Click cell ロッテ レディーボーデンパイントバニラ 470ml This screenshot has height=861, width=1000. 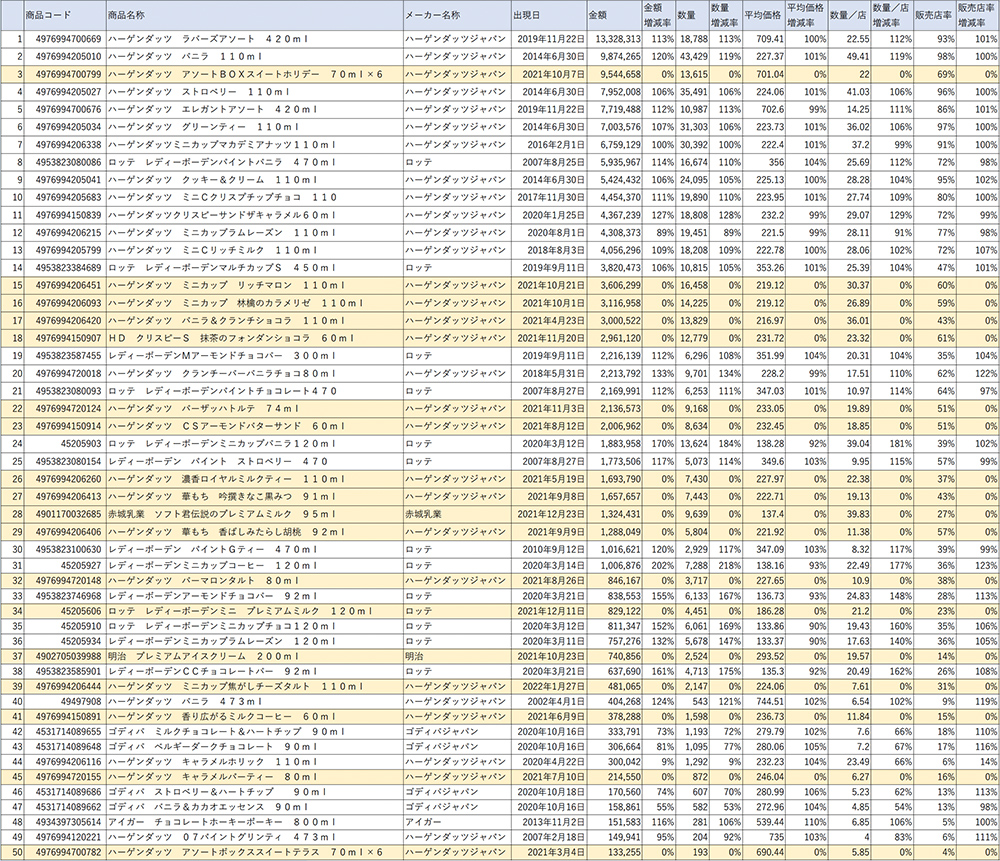click(254, 162)
